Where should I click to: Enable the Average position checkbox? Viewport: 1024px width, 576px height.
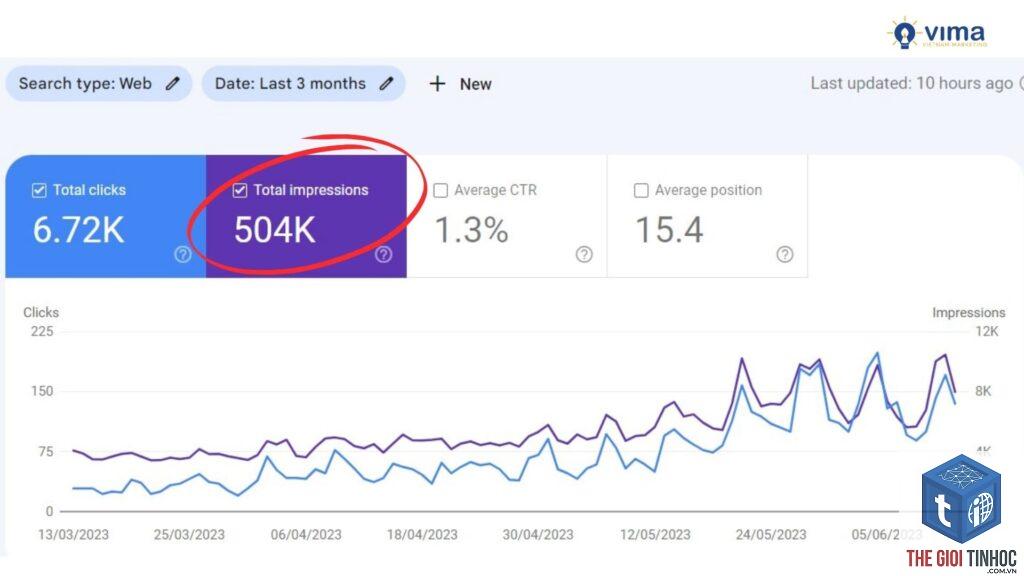tap(641, 190)
